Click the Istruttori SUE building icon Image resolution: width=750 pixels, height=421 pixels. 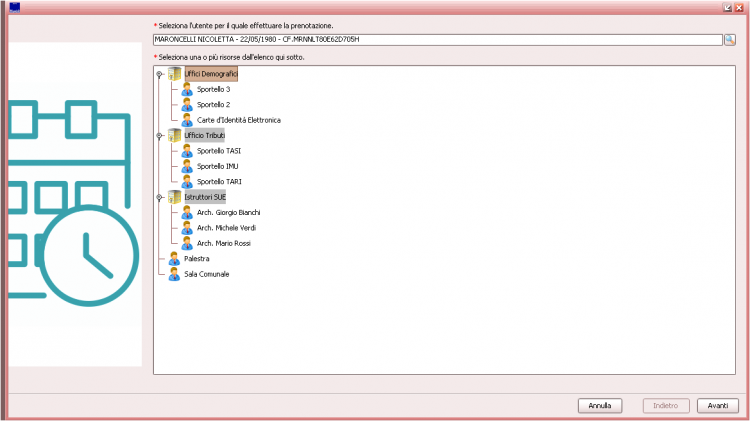(x=175, y=197)
